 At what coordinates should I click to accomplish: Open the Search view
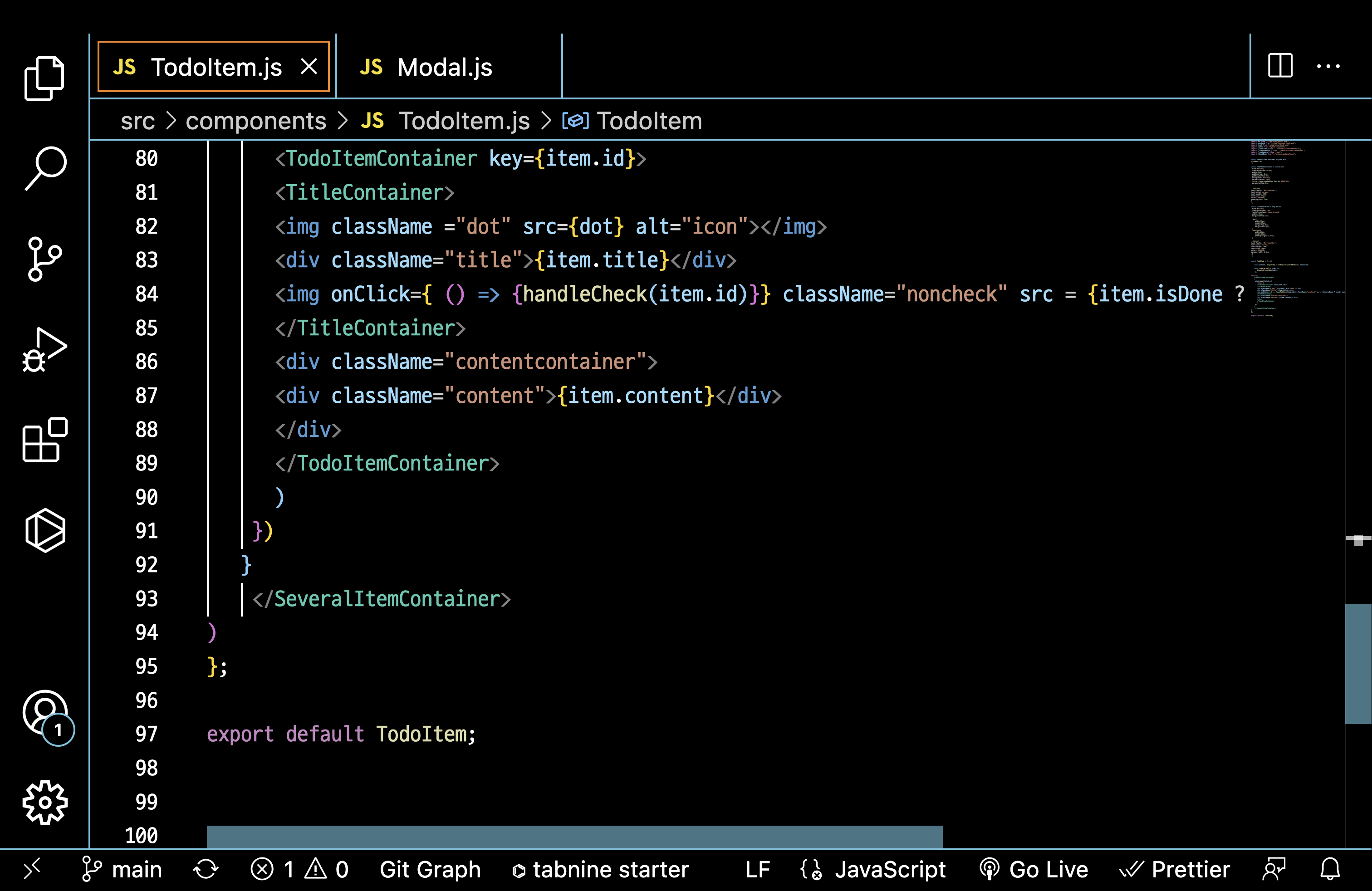pyautogui.click(x=45, y=168)
